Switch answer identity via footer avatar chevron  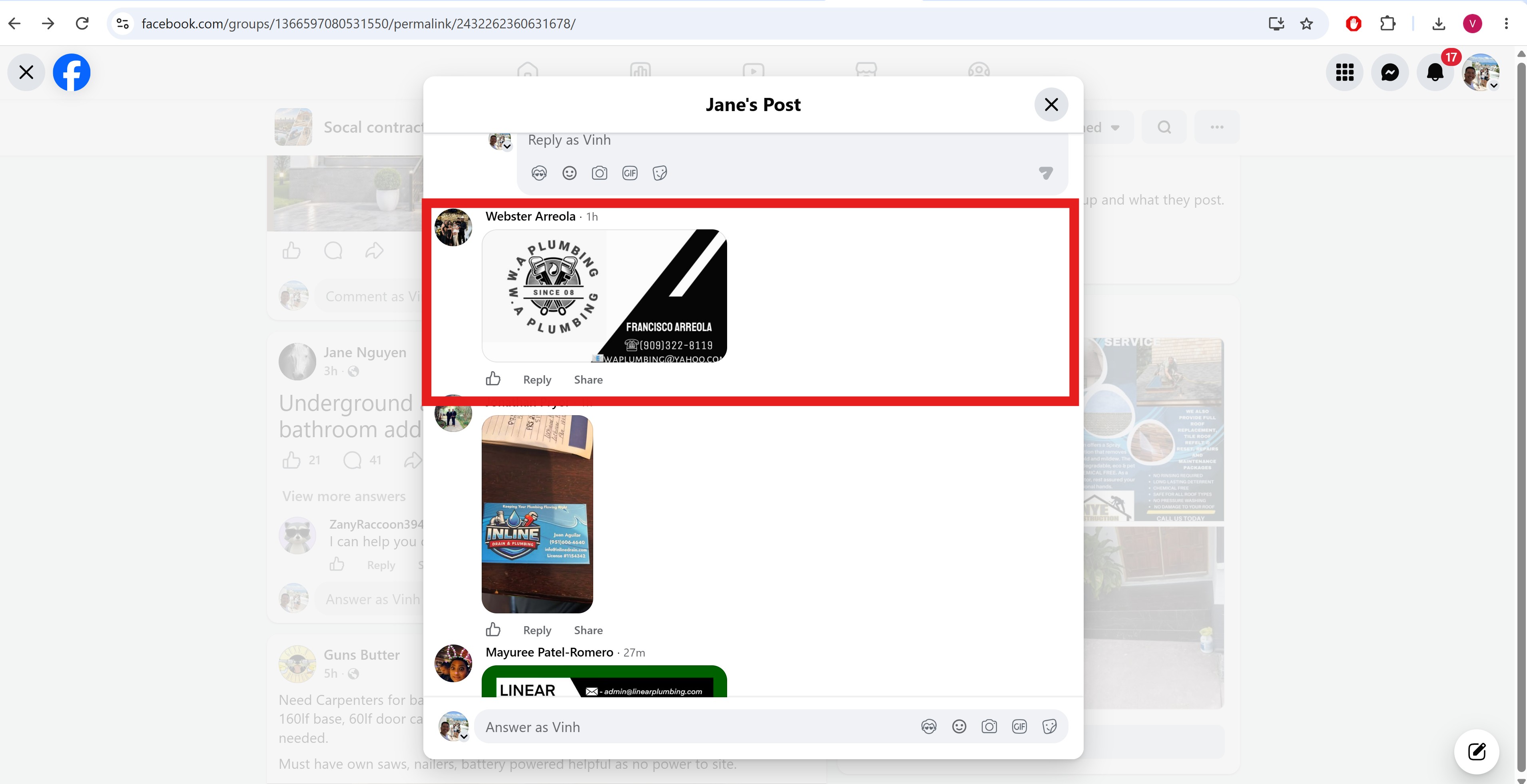464,736
